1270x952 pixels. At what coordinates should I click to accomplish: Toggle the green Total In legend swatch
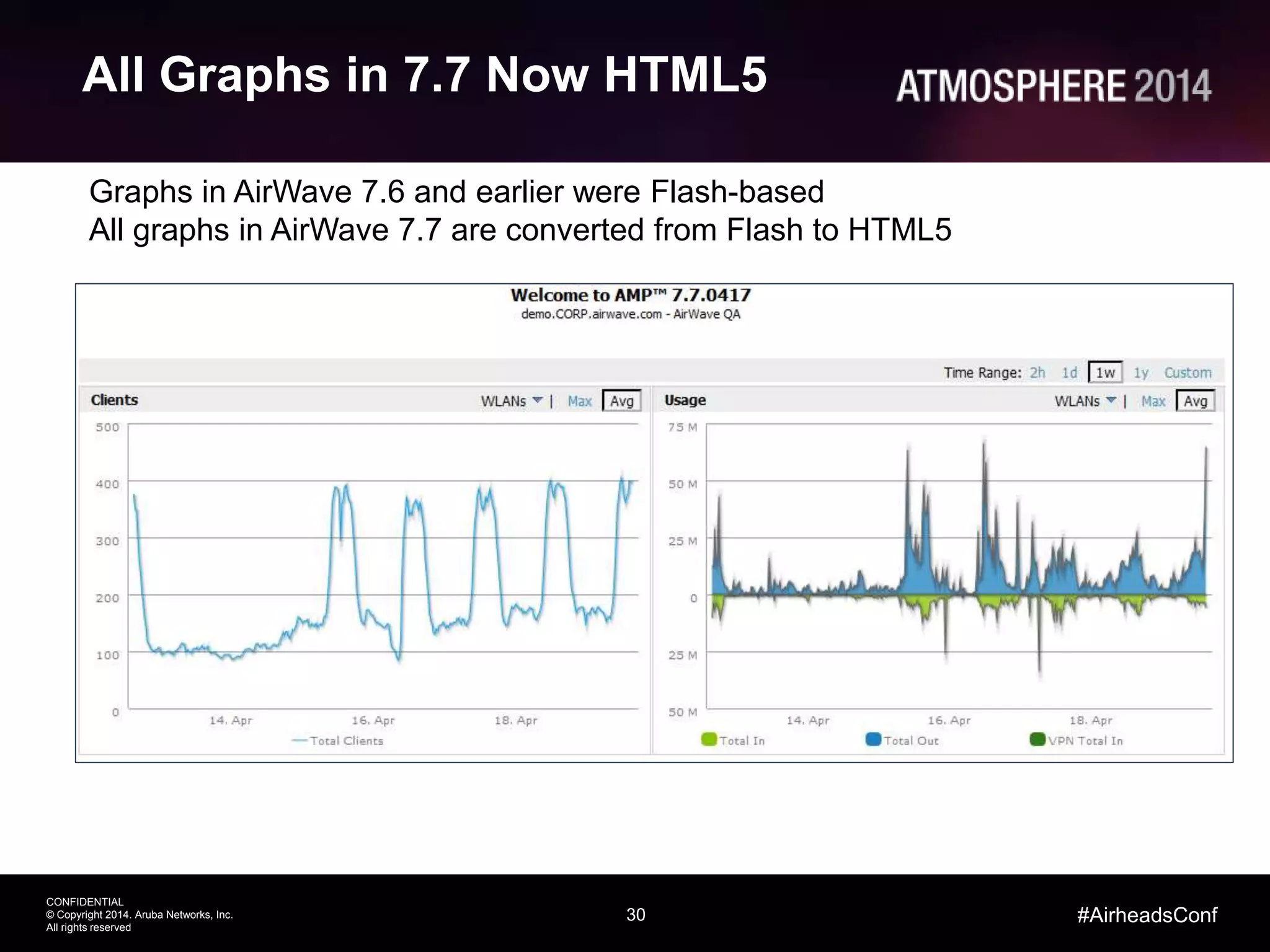tap(709, 739)
